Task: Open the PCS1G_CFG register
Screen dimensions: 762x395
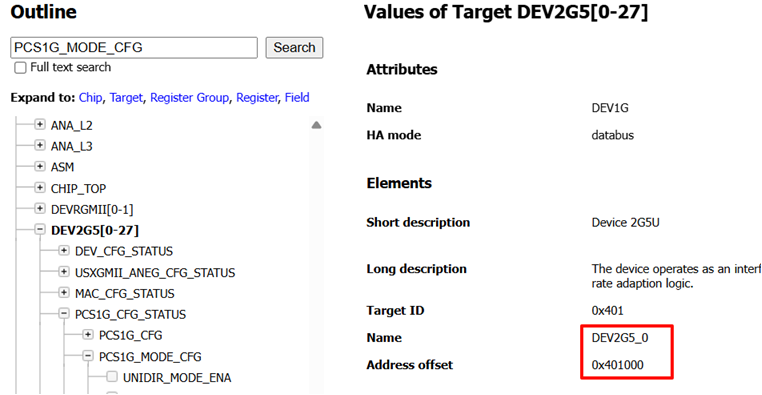Action: (131, 335)
